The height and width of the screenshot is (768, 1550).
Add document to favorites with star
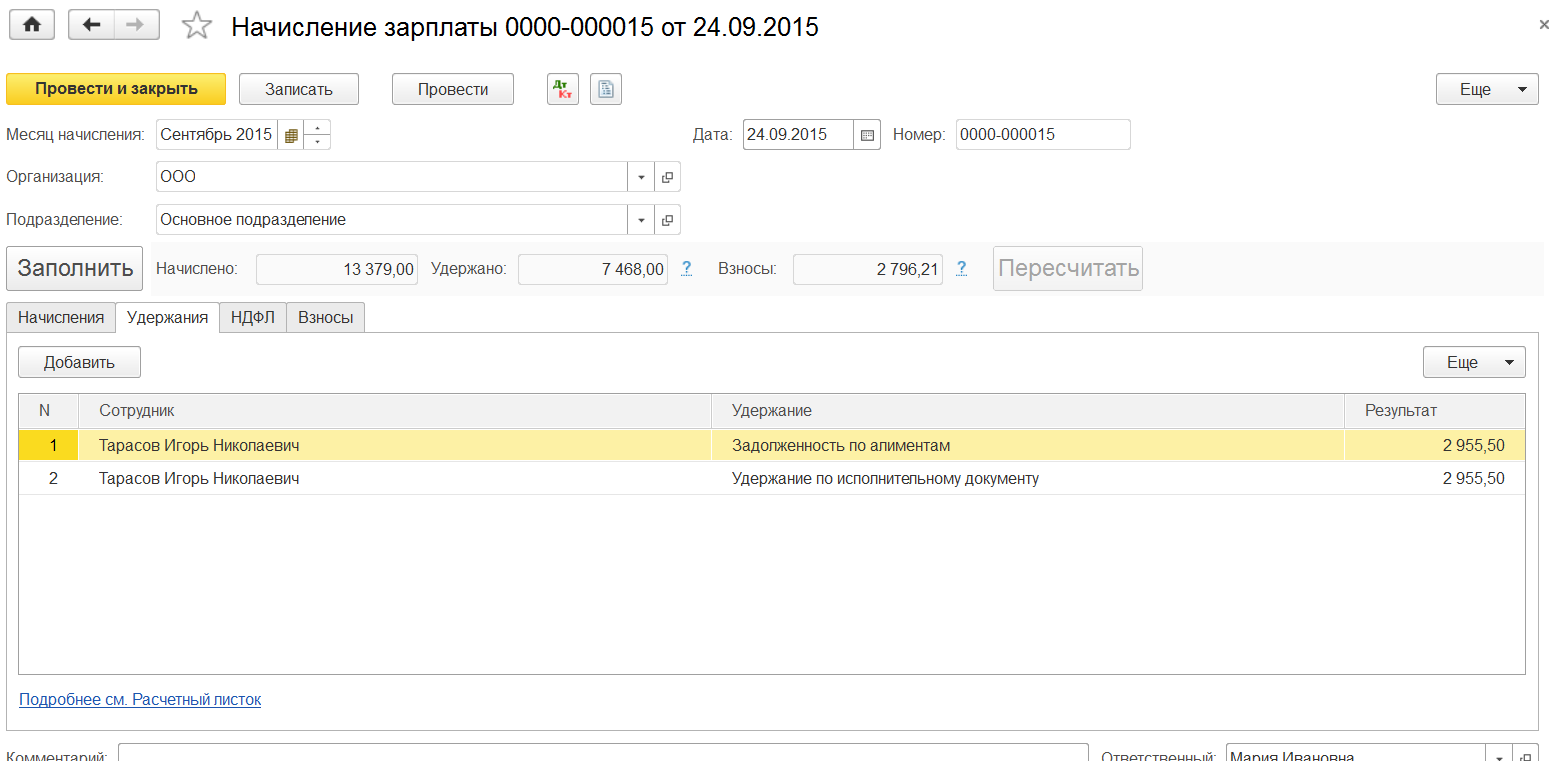[x=197, y=27]
